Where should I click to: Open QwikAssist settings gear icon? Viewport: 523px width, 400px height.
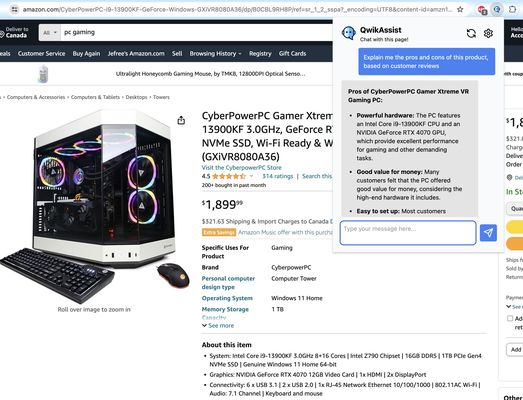(x=488, y=33)
